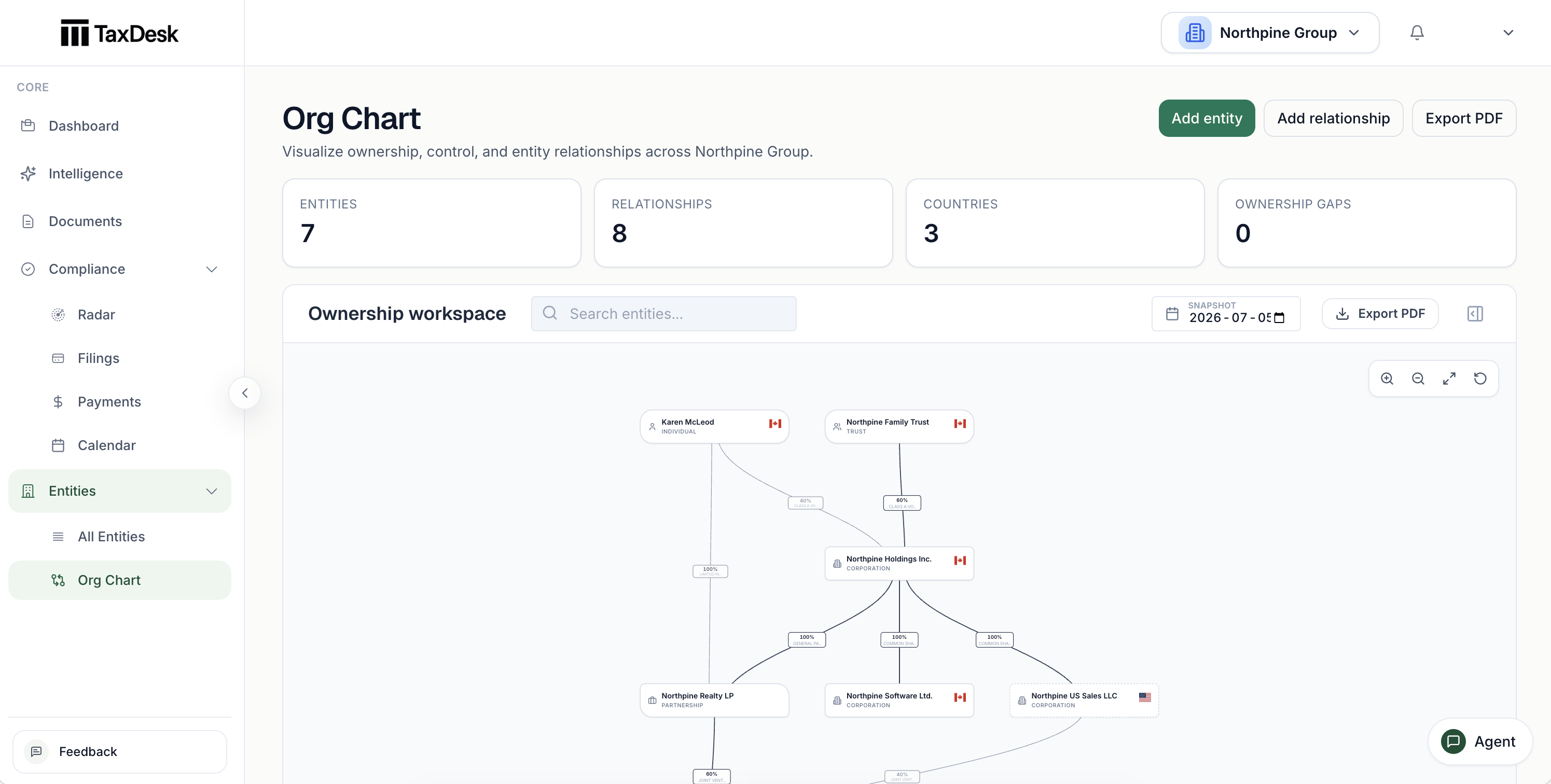Click the Agent chat bubble icon
Image resolution: width=1551 pixels, height=784 pixels.
click(x=1453, y=741)
